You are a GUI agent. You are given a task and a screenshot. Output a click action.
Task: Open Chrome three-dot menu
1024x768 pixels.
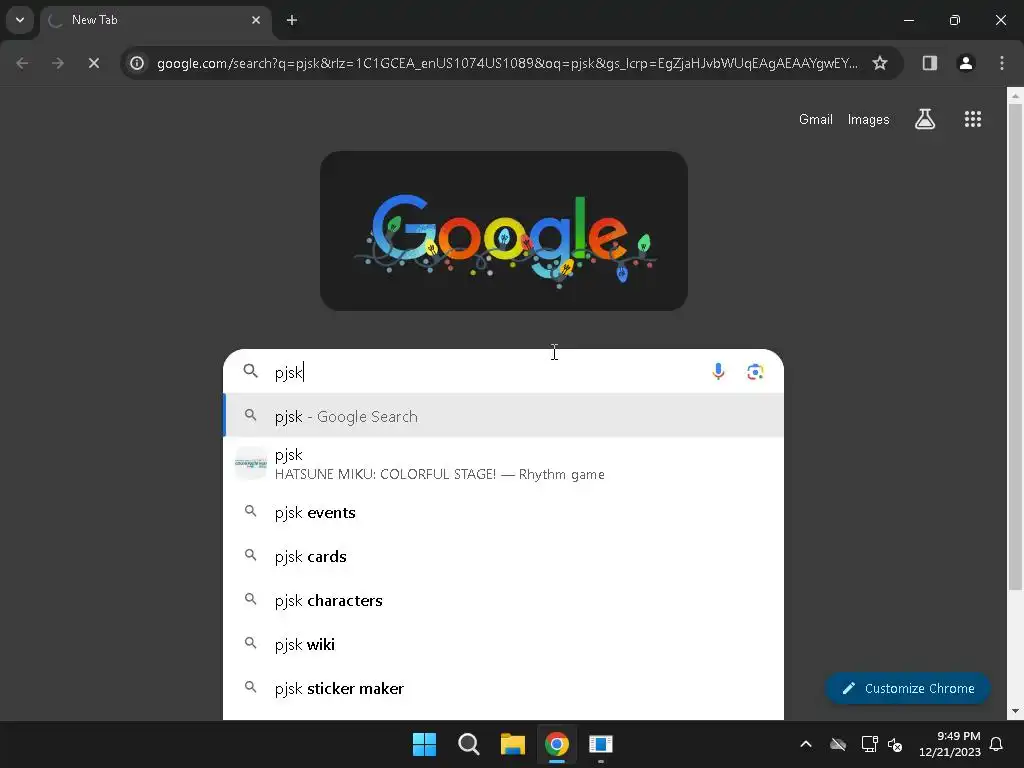(x=1002, y=63)
